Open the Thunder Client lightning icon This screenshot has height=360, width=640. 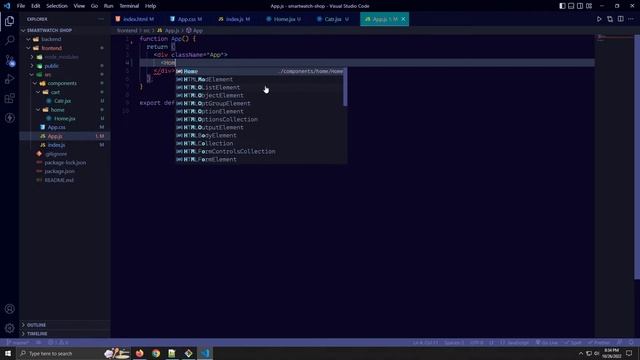[9, 118]
